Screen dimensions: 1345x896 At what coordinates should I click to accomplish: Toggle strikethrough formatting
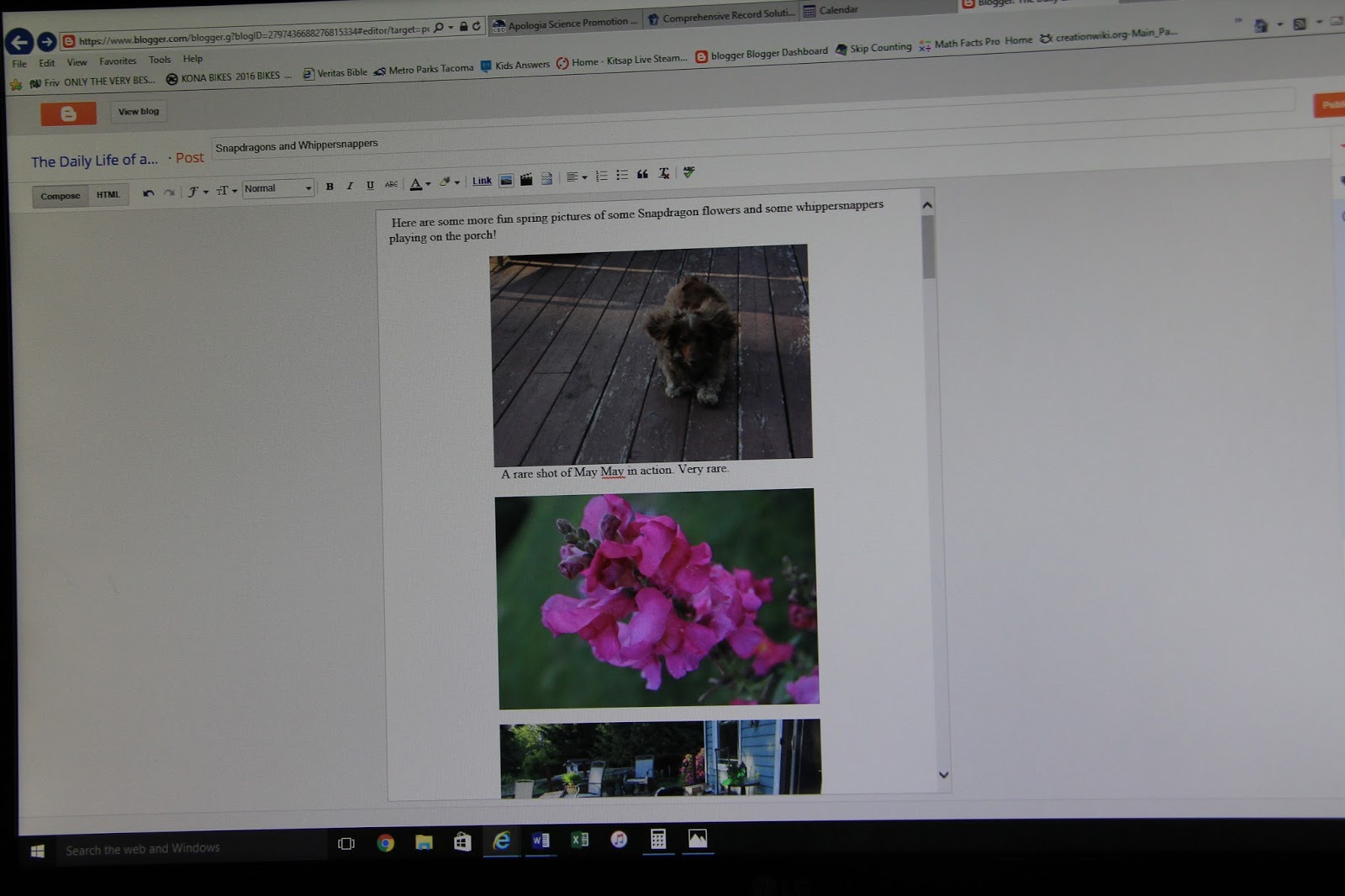point(391,184)
